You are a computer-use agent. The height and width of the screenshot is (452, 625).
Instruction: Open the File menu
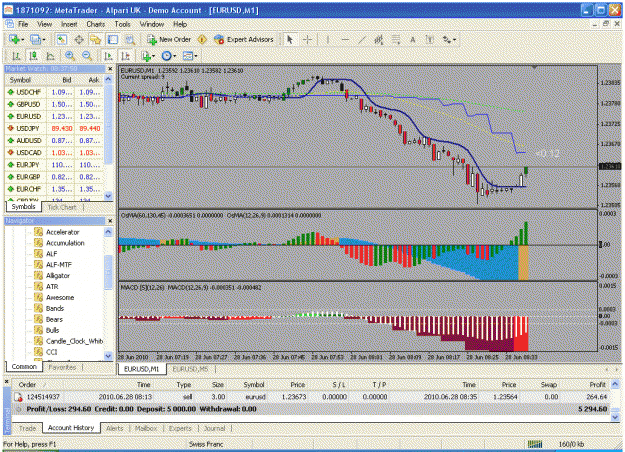point(23,24)
